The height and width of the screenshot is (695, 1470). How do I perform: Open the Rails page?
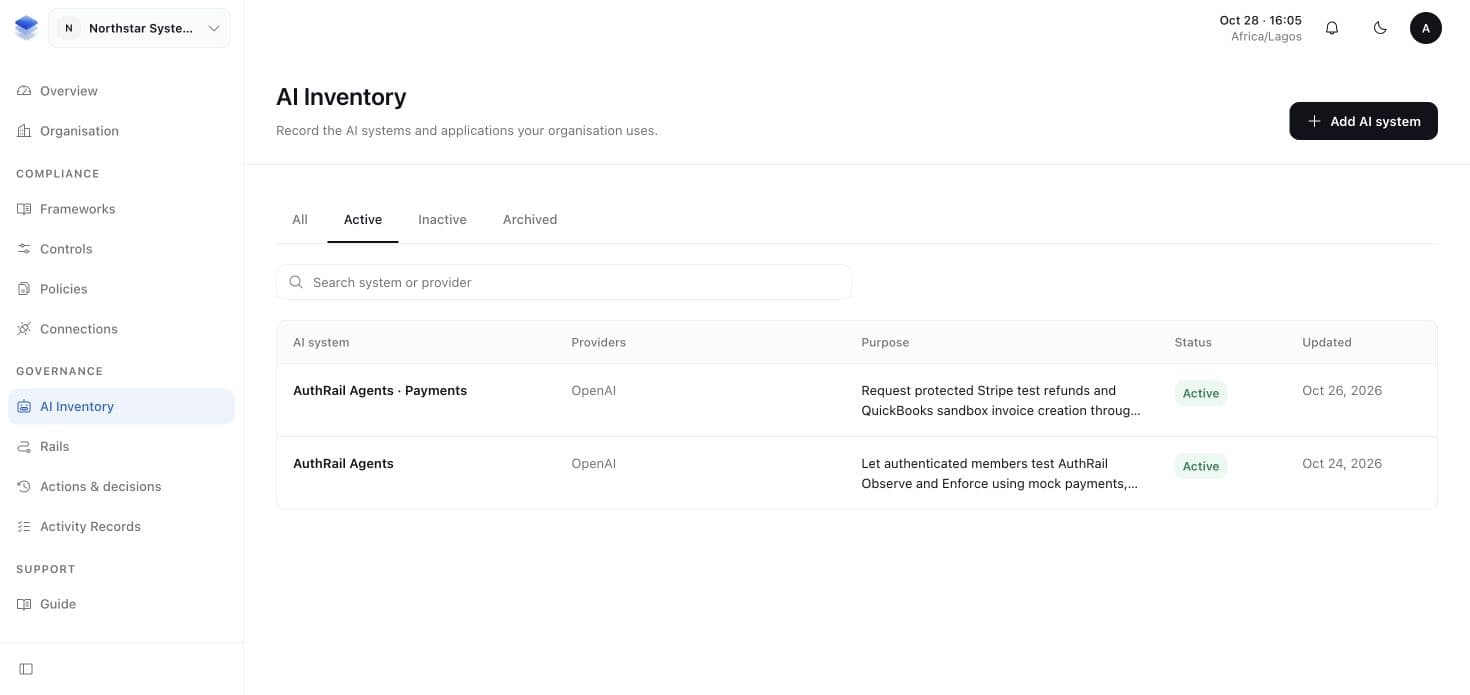pyautogui.click(x=121, y=447)
